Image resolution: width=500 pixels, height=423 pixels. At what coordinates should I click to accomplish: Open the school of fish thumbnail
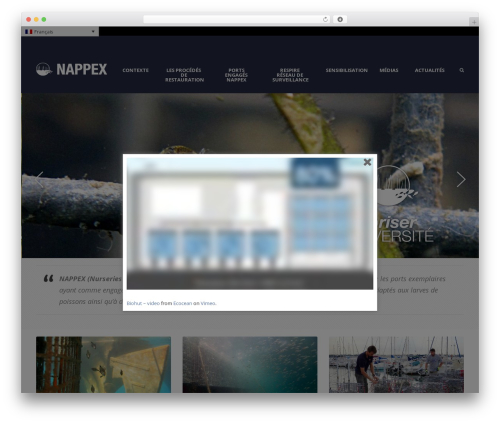coord(250,364)
